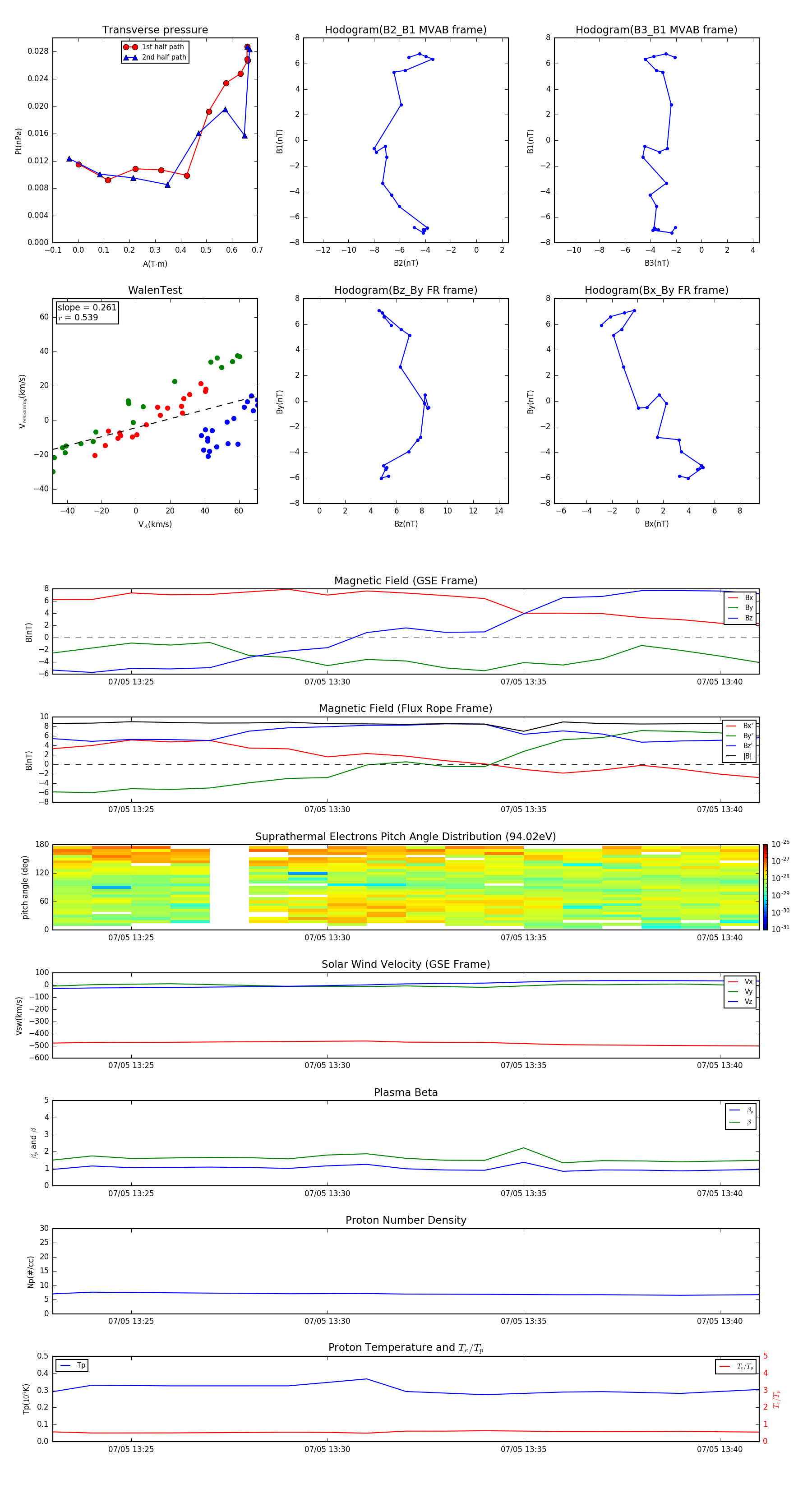Select the Vy entry in velocity legend
This screenshot has width=812, height=1489.
(740, 991)
